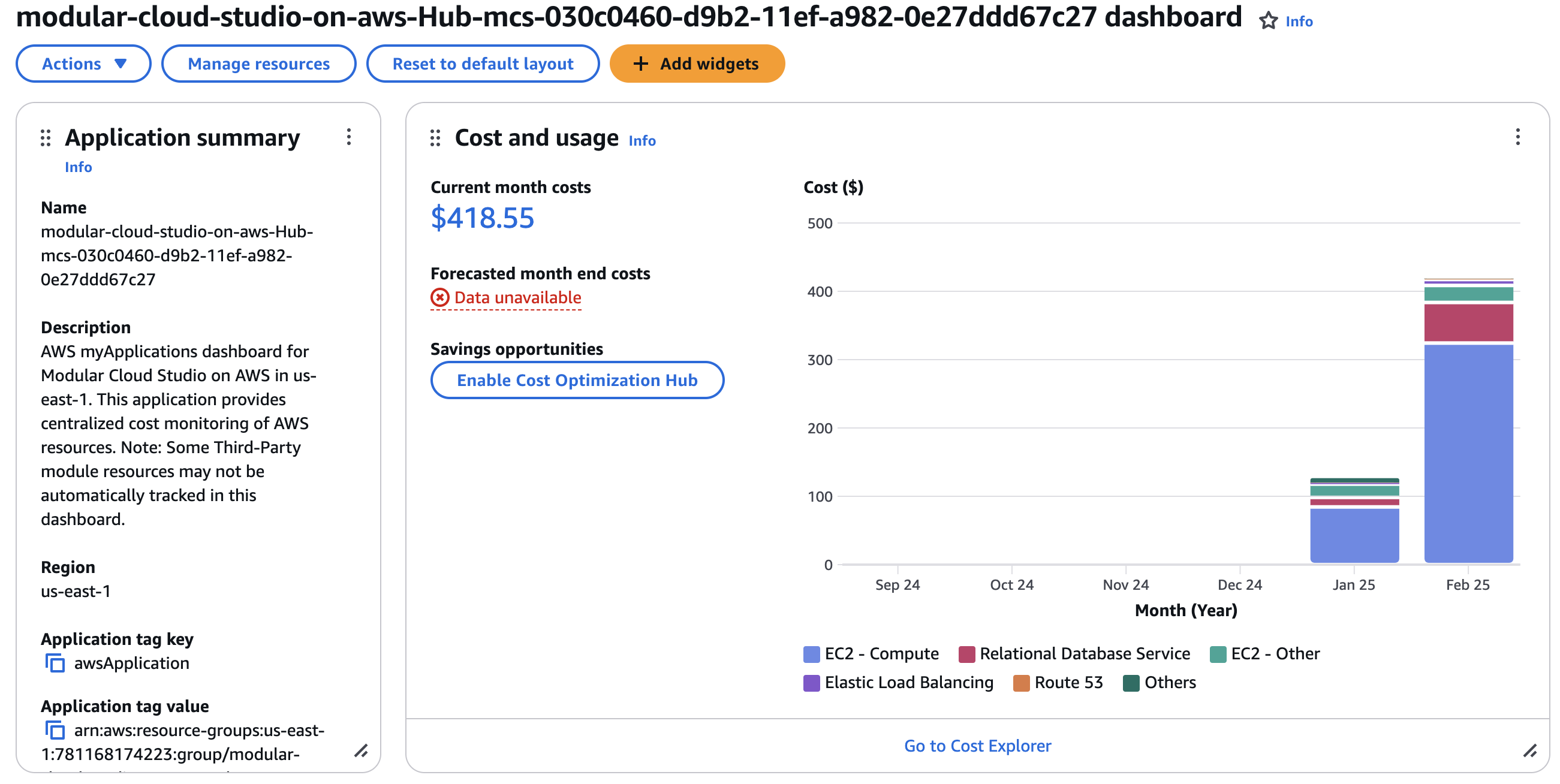Click the Cost and usage resize handle
This screenshot has height=784, width=1560.
1529,751
